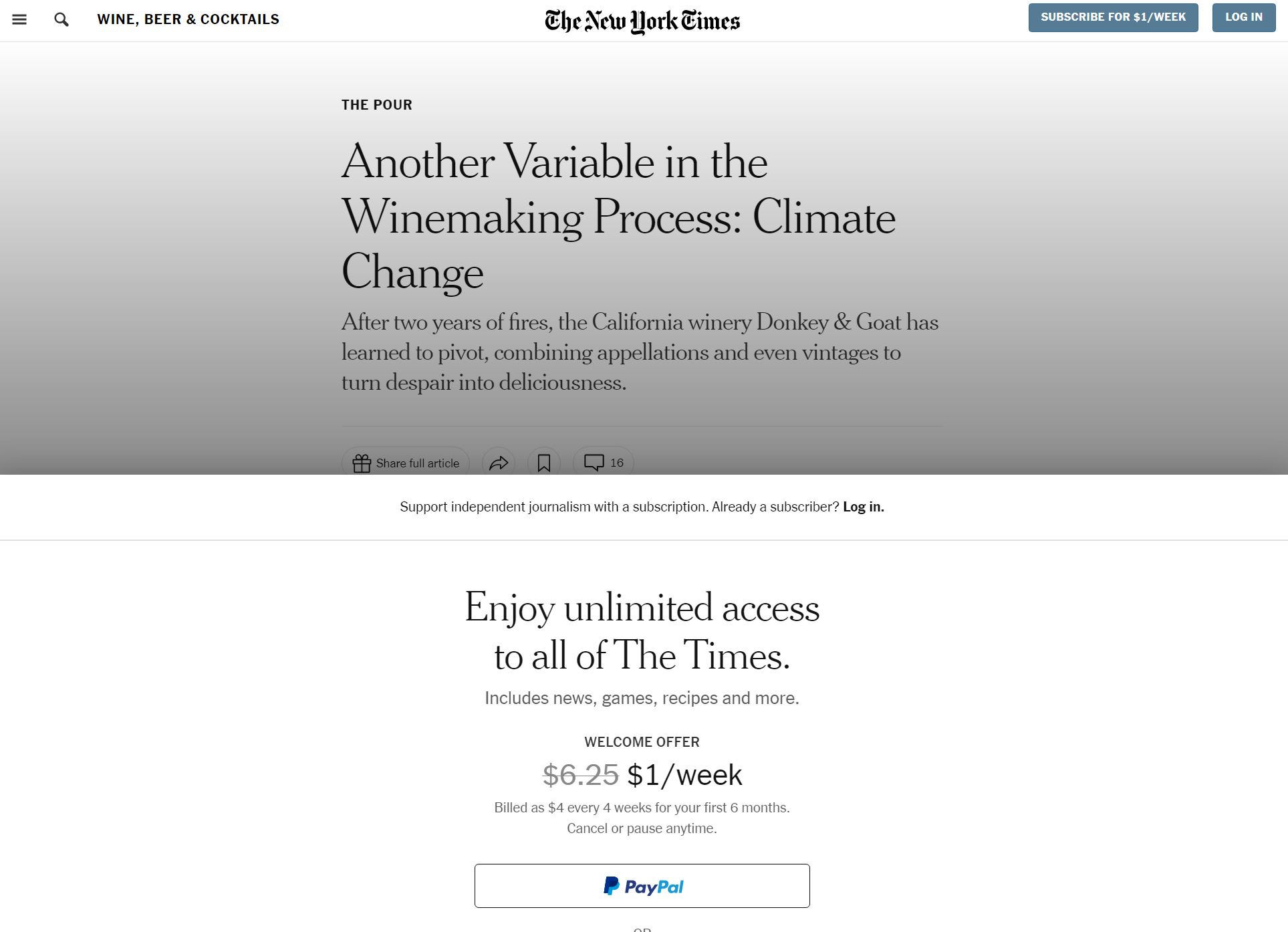
Task: Open the 16 comments bubble
Action: click(604, 463)
